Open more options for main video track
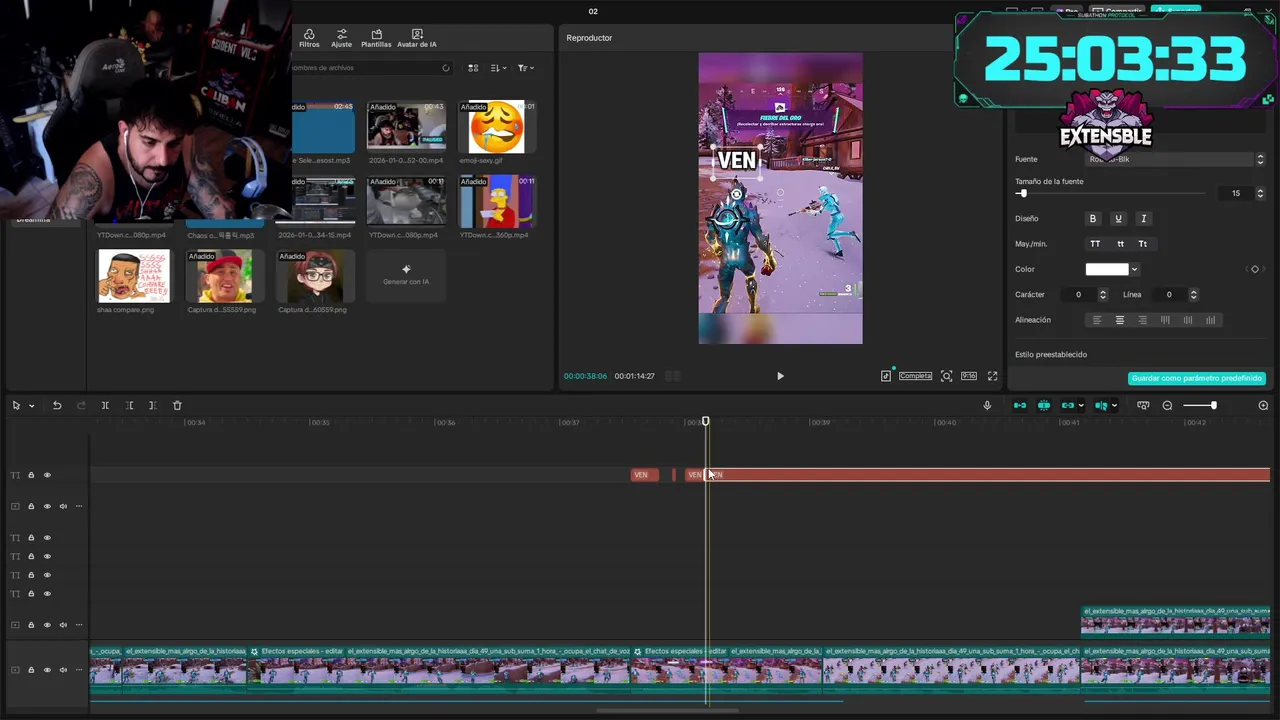This screenshot has width=1280, height=720. (x=79, y=670)
